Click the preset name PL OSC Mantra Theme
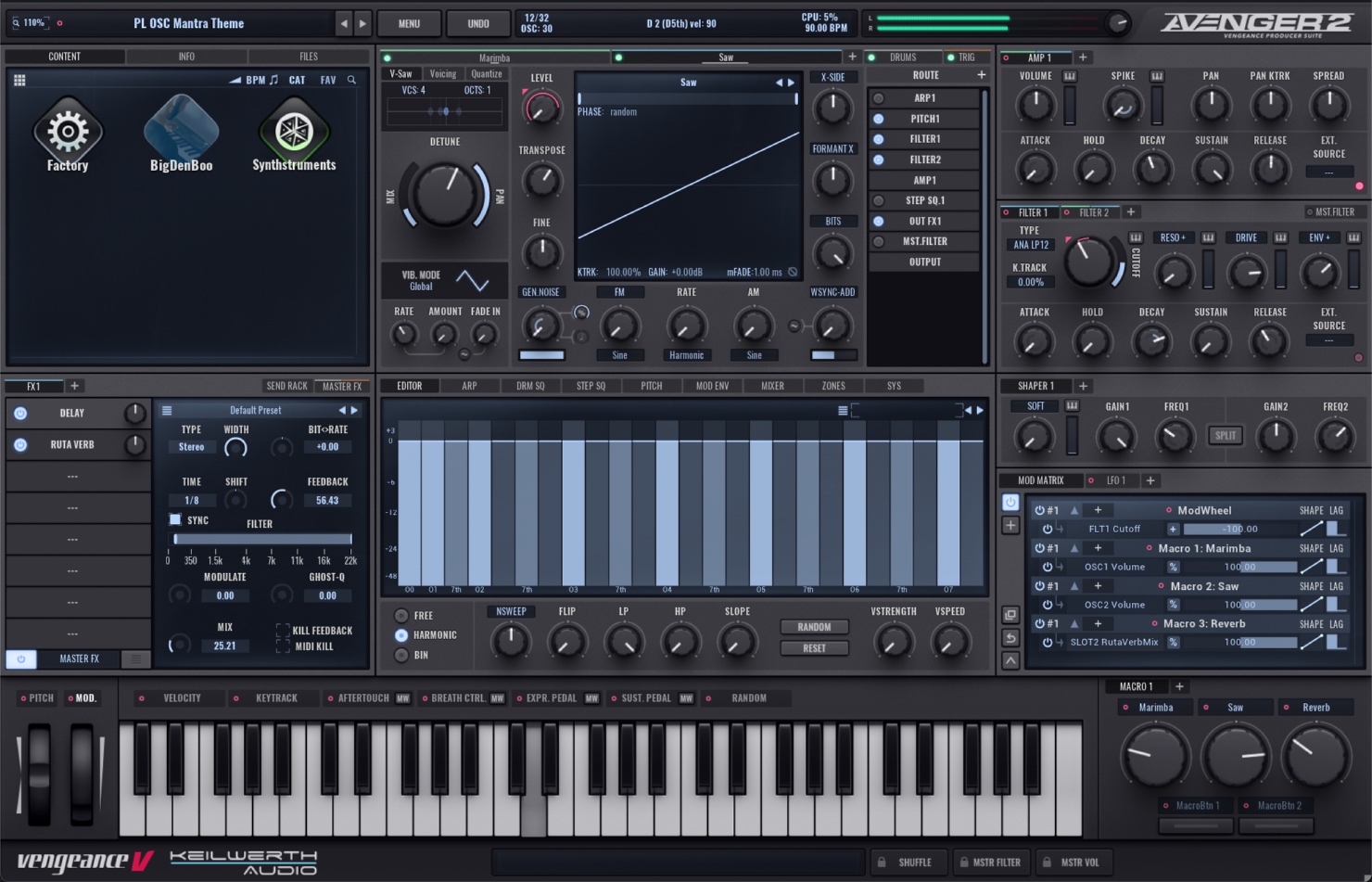 tap(189, 23)
